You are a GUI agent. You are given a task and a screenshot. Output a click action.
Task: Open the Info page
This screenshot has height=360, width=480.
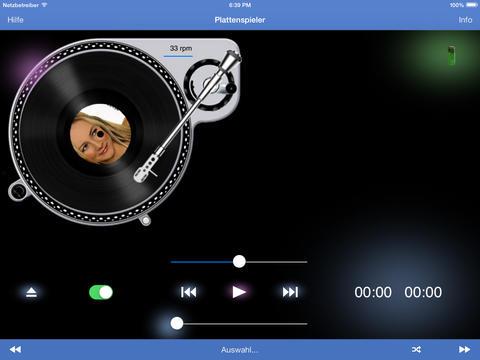[465, 20]
